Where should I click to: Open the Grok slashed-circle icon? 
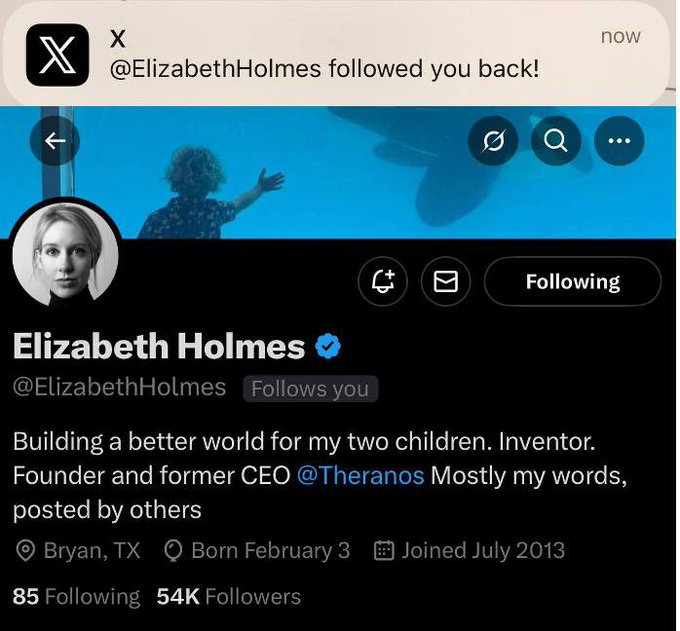point(493,142)
